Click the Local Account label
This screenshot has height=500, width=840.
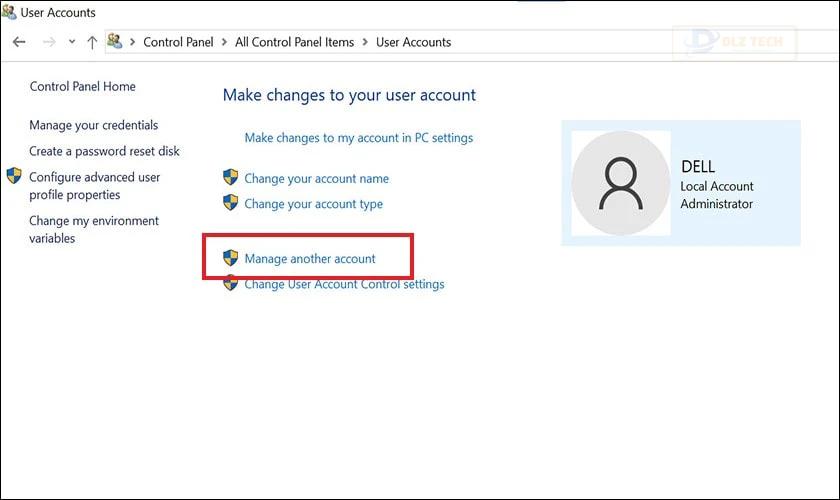pos(717,186)
